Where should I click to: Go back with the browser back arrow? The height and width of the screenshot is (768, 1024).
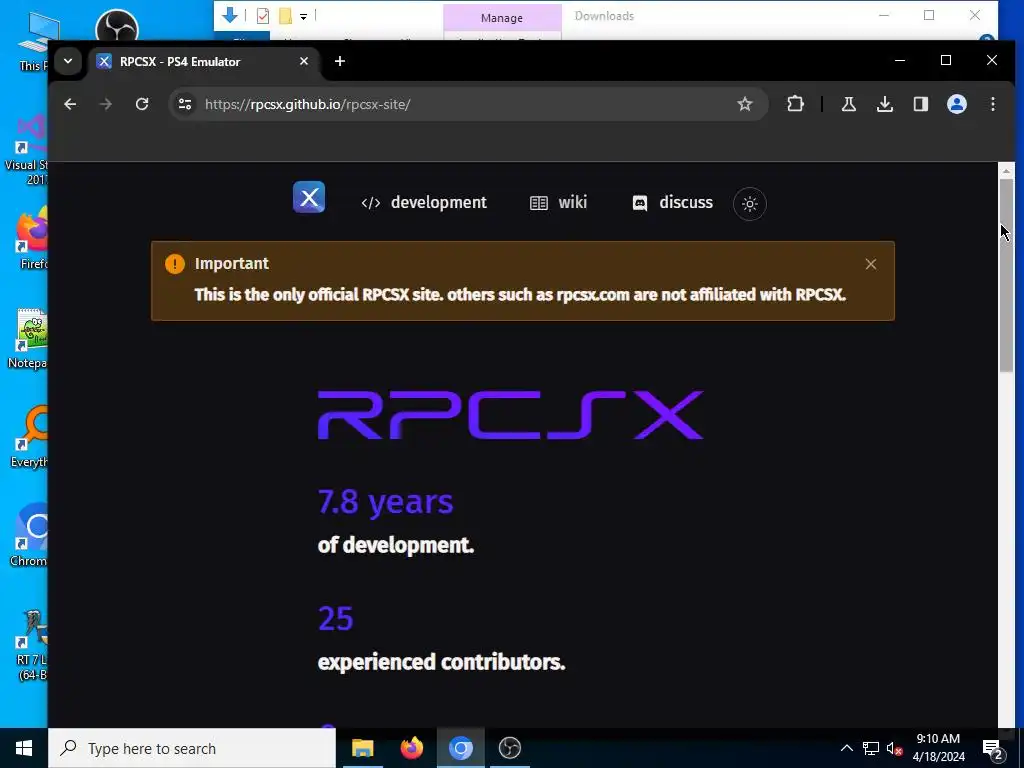tap(70, 104)
